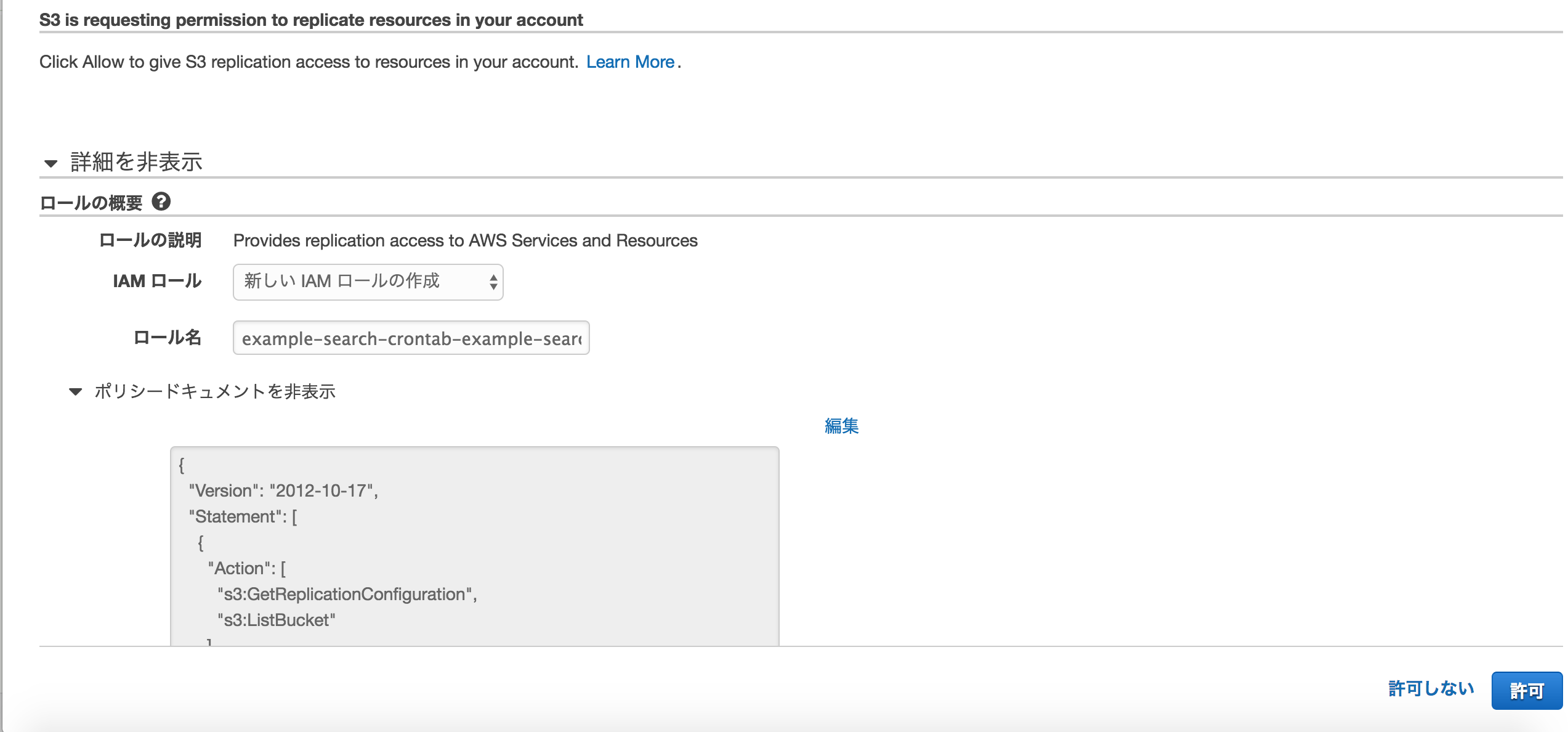Click the "s3:ListBucket" line in the policy

(276, 620)
